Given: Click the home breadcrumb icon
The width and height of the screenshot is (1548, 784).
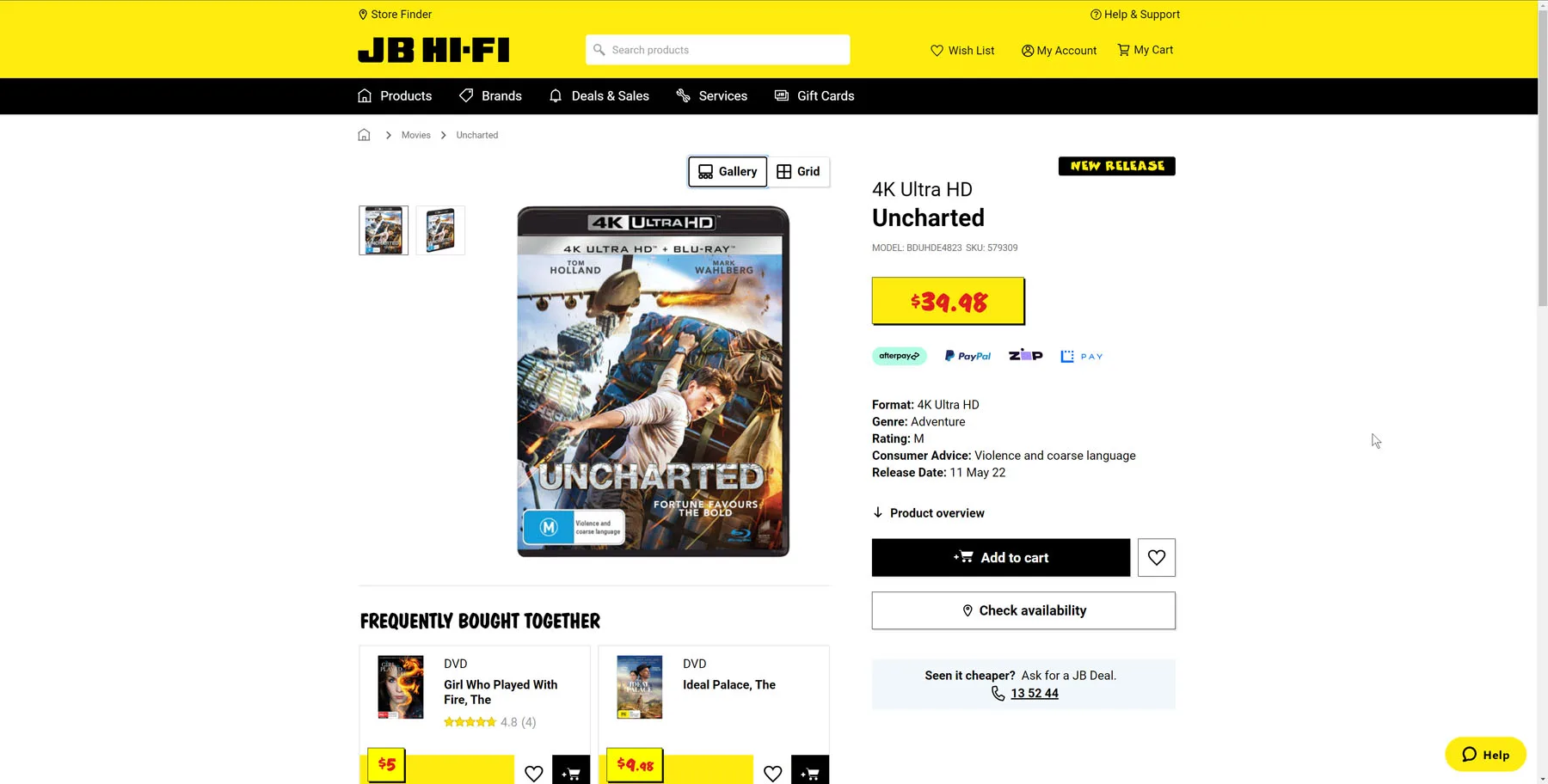Looking at the screenshot, I should click(364, 135).
